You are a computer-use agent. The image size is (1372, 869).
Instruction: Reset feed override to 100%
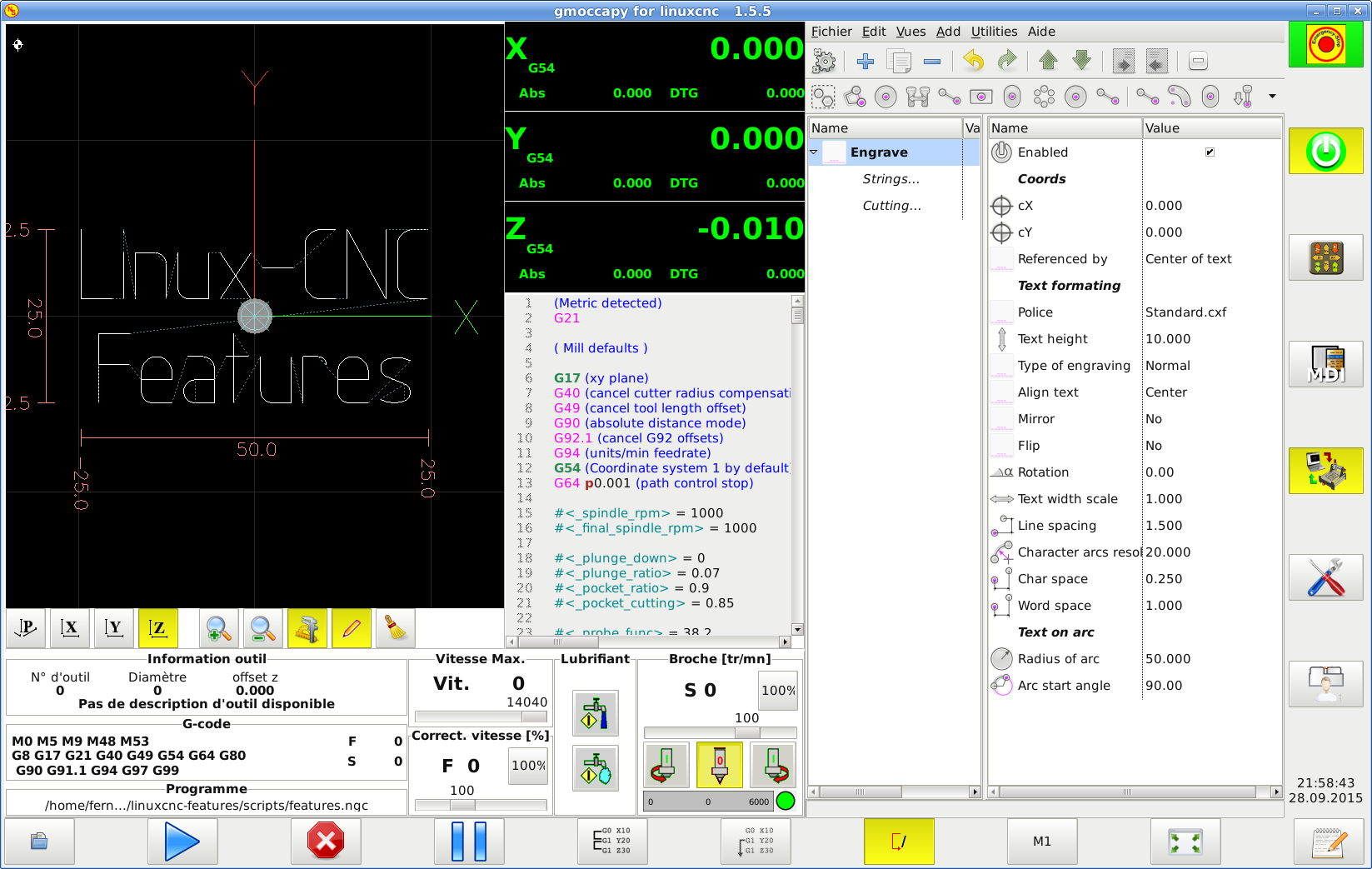(528, 766)
